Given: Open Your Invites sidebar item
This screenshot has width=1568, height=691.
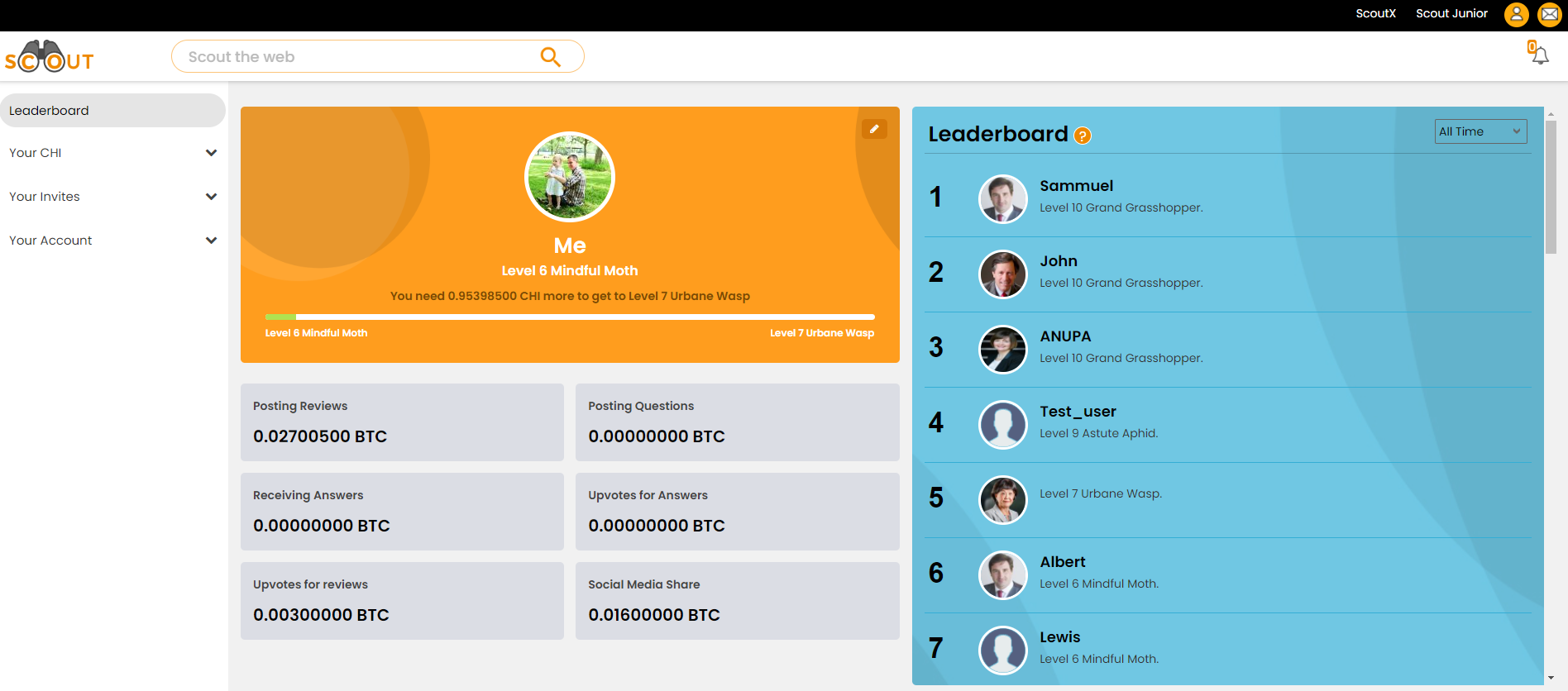Looking at the screenshot, I should (112, 197).
